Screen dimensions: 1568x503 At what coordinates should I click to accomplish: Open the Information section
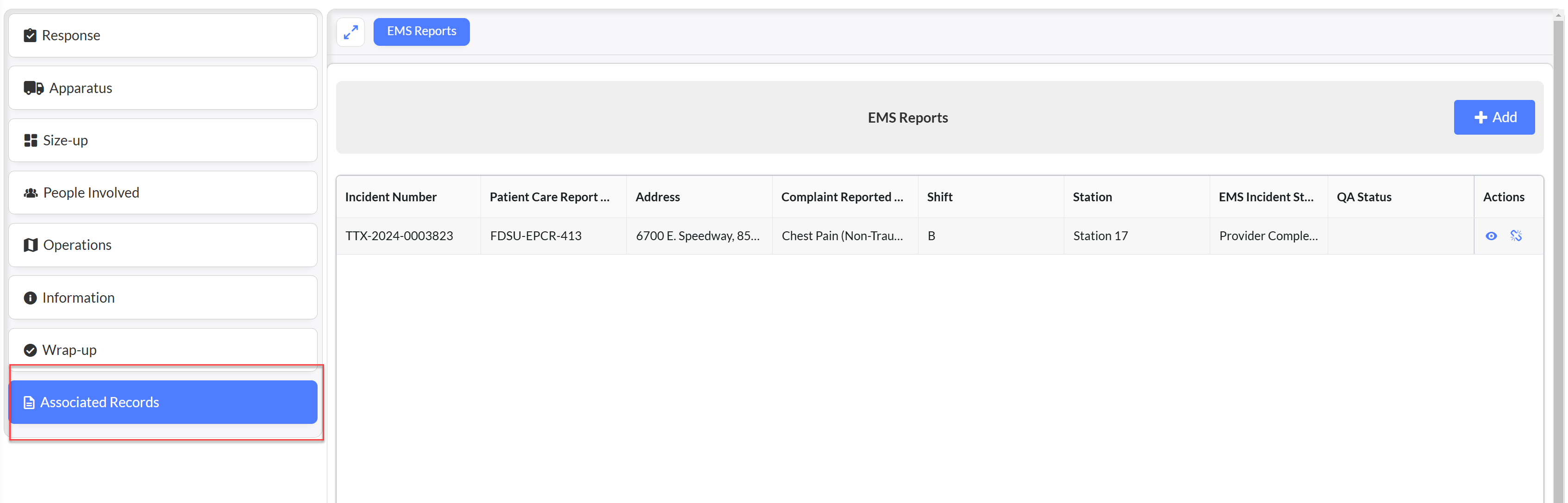(163, 298)
